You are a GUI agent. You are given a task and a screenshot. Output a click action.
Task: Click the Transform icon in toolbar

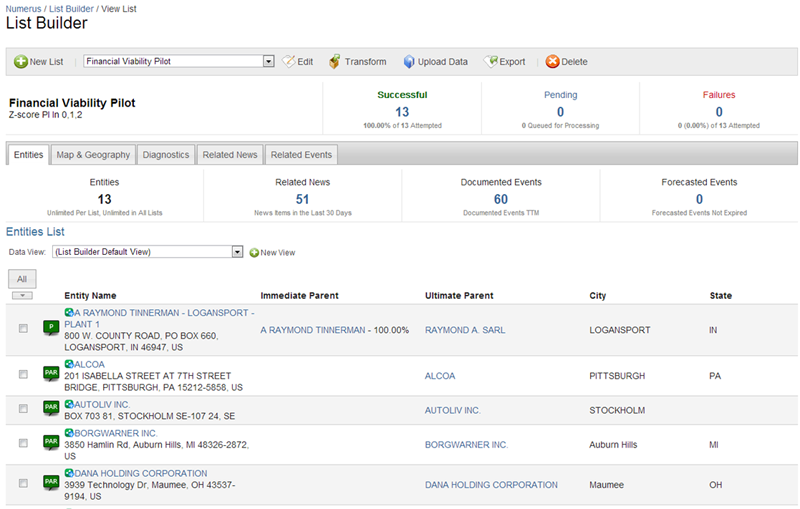click(334, 62)
